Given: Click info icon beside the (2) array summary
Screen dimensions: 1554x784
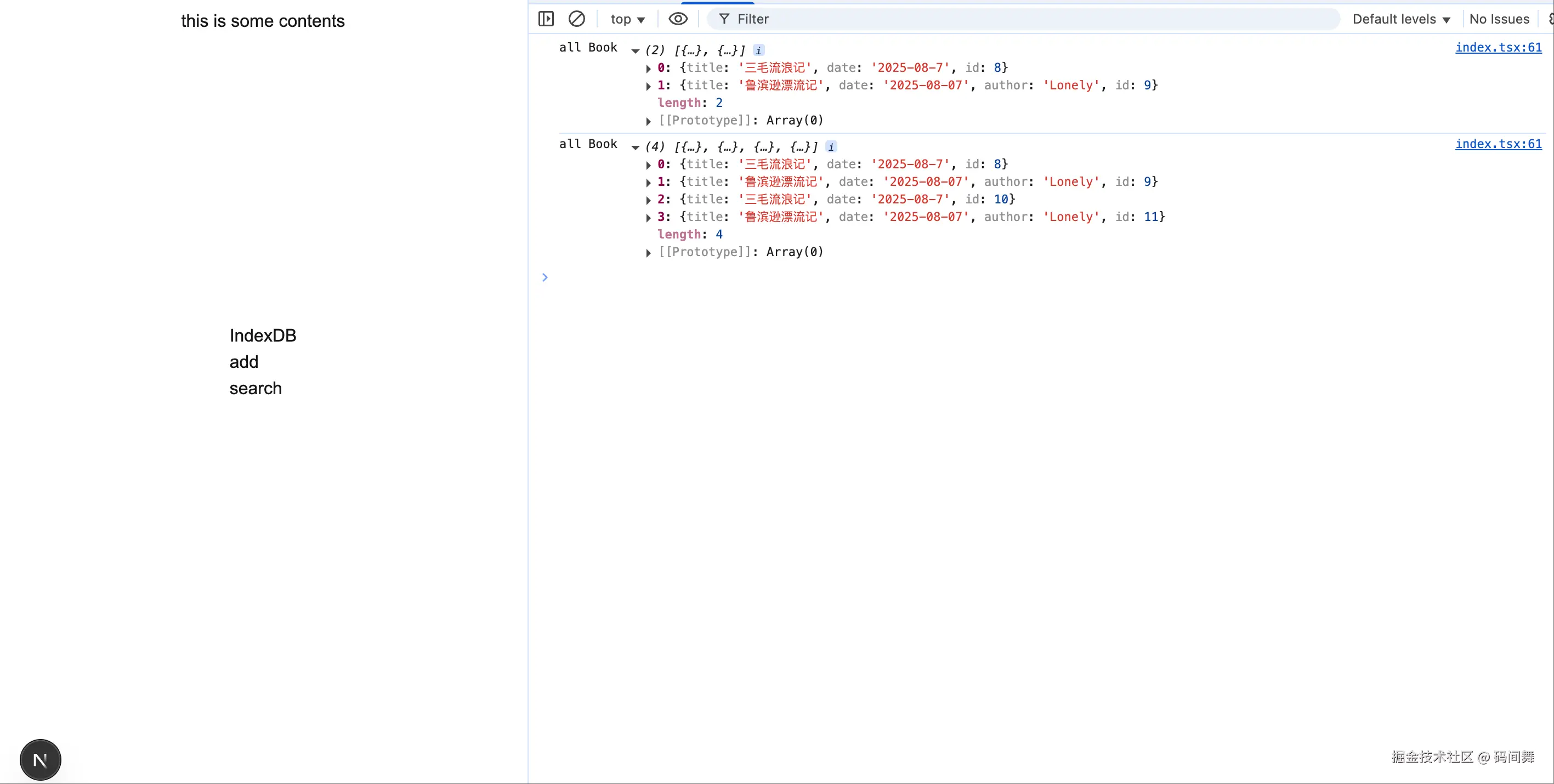Looking at the screenshot, I should (759, 50).
